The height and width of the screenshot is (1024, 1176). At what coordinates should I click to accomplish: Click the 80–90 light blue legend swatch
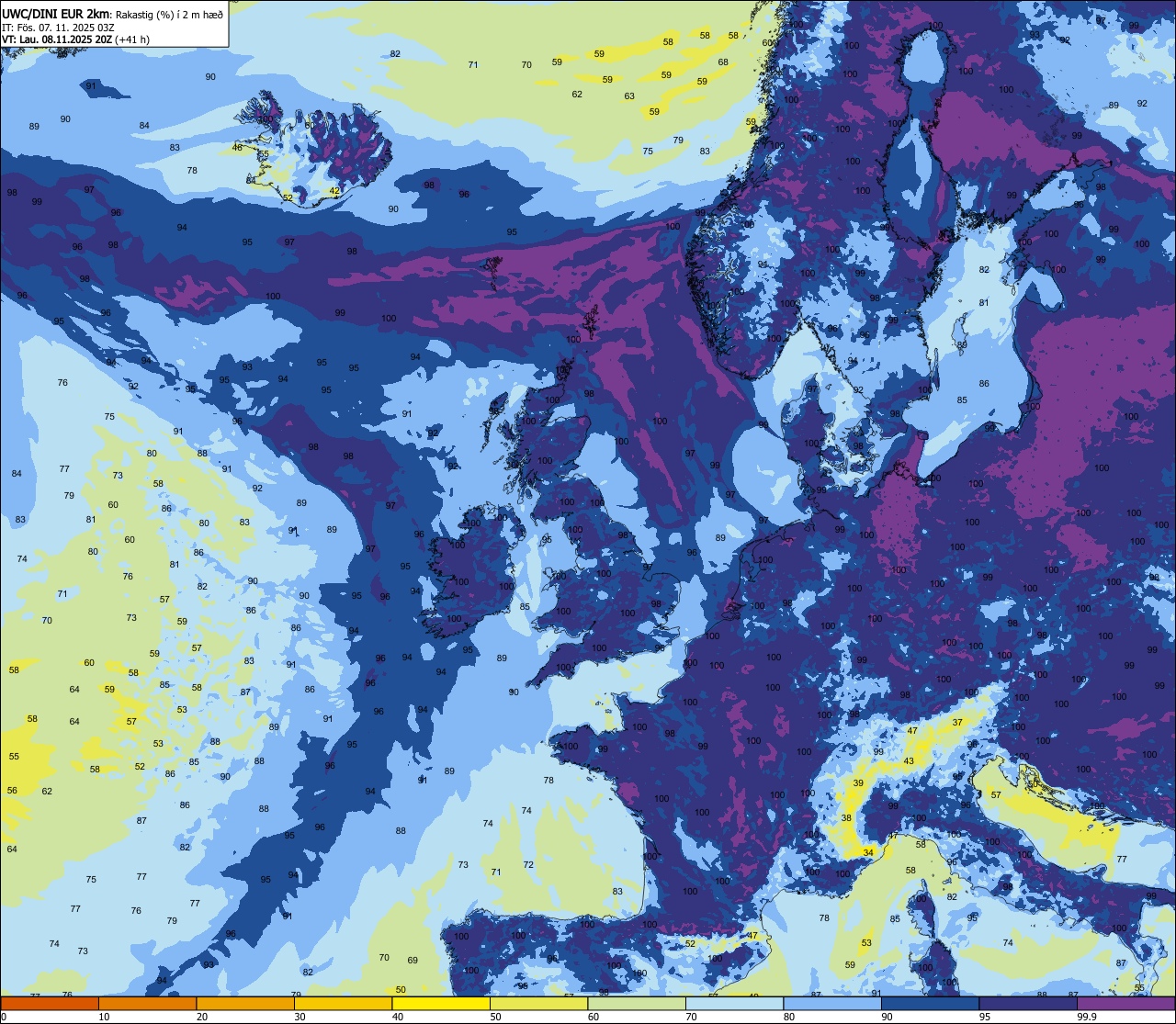pyautogui.click(x=832, y=1004)
